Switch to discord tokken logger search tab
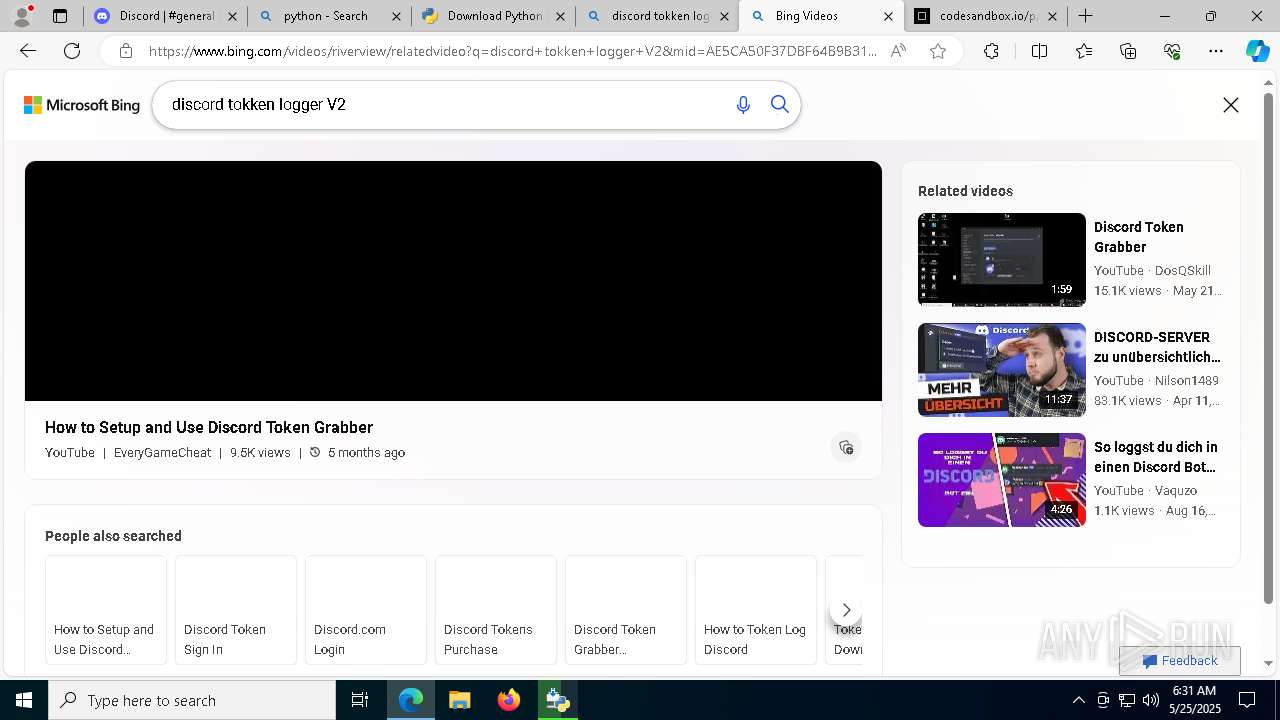This screenshot has width=1280, height=720. [656, 16]
